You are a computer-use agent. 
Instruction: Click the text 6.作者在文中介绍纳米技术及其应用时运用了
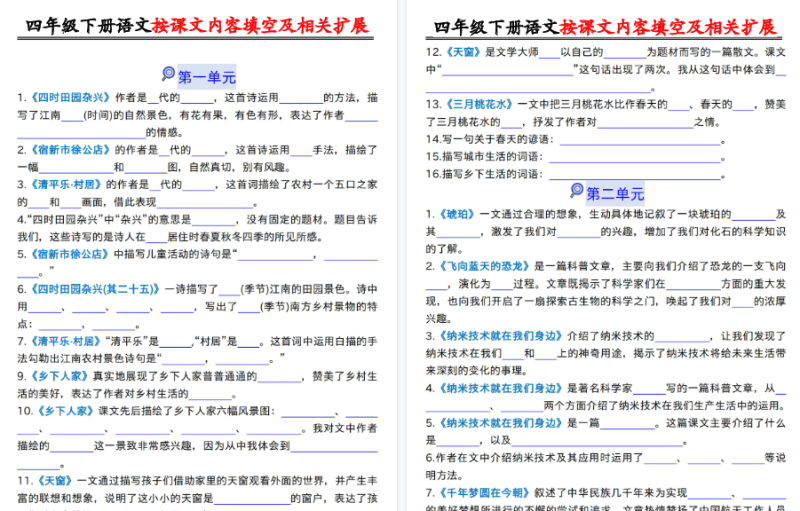pos(535,458)
